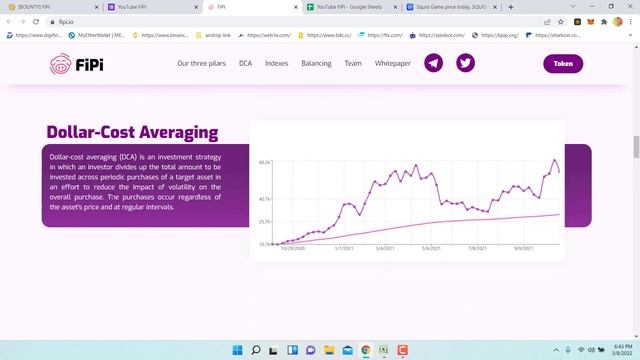Image resolution: width=640 pixels, height=360 pixels.
Task: Open taskbar clock and date
Action: [x=622, y=350]
